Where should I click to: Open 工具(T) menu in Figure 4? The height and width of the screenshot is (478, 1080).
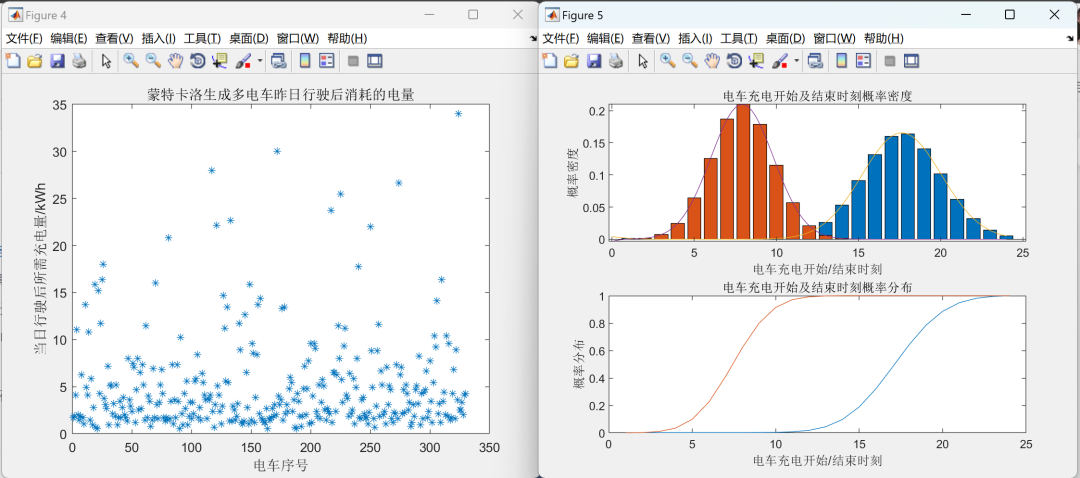202,39
